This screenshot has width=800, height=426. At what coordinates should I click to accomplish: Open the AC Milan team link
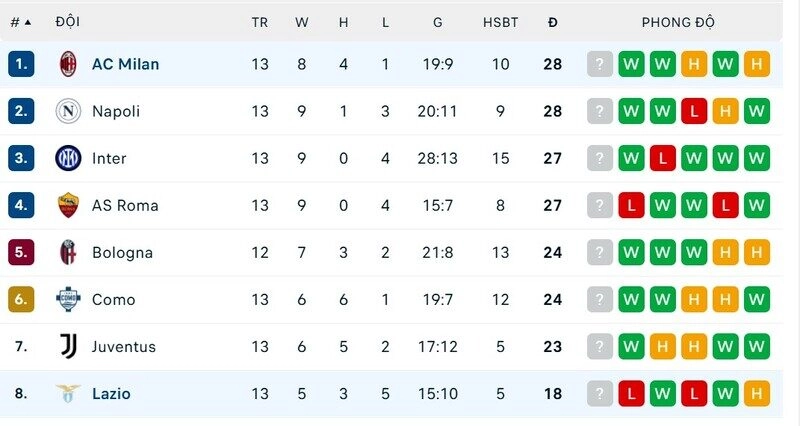(x=125, y=64)
